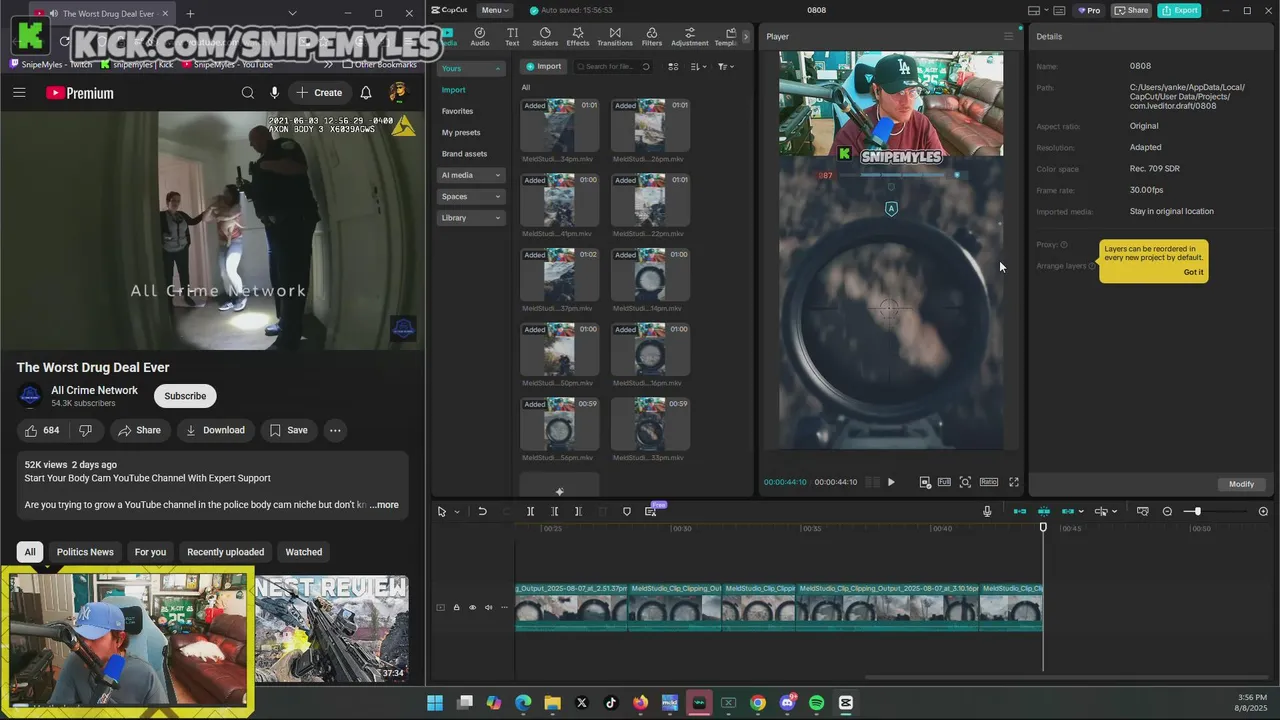The image size is (1280, 720).
Task: Click the YouTube search icon
Action: [248, 93]
